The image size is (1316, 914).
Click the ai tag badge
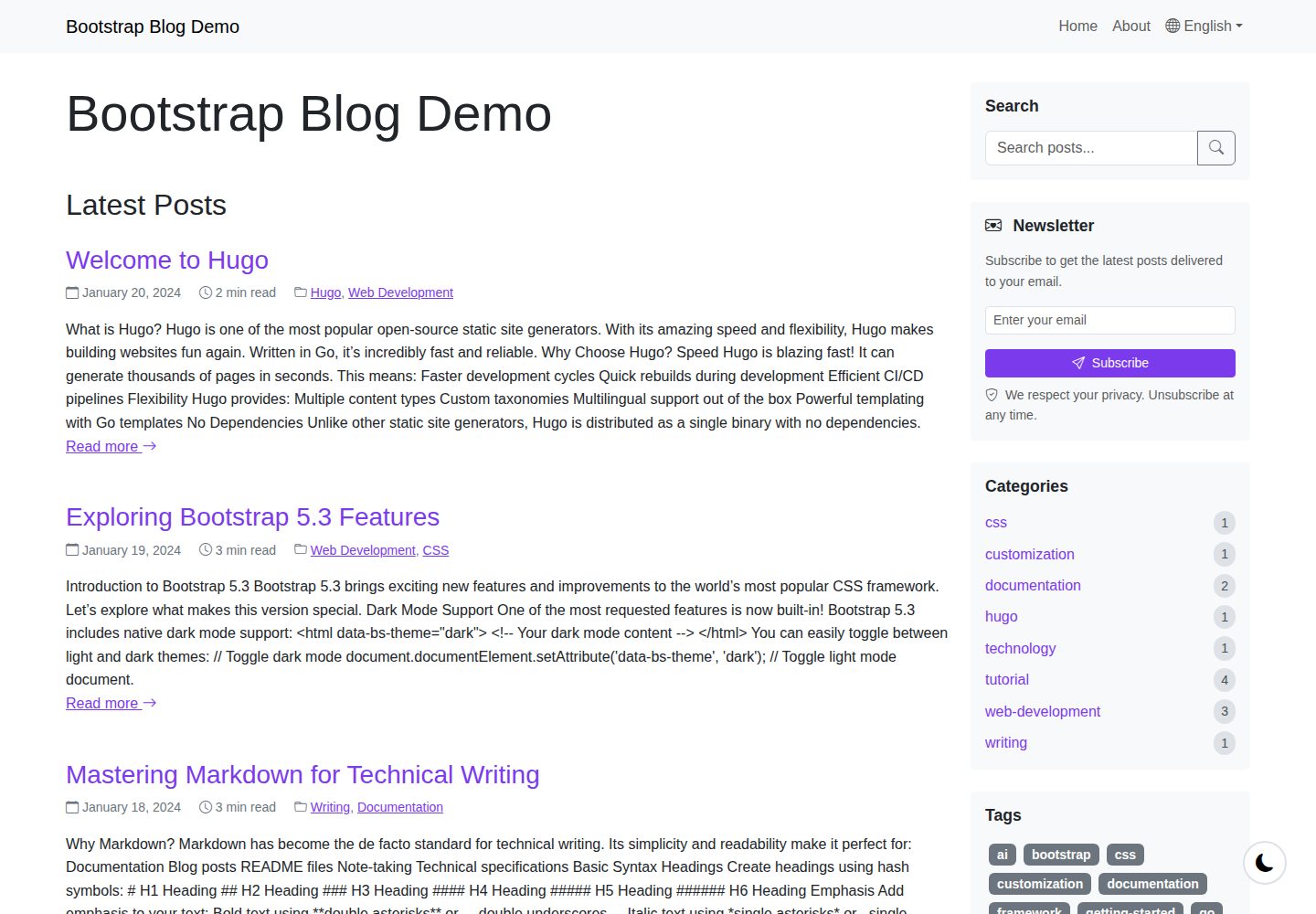pyautogui.click(x=1003, y=855)
